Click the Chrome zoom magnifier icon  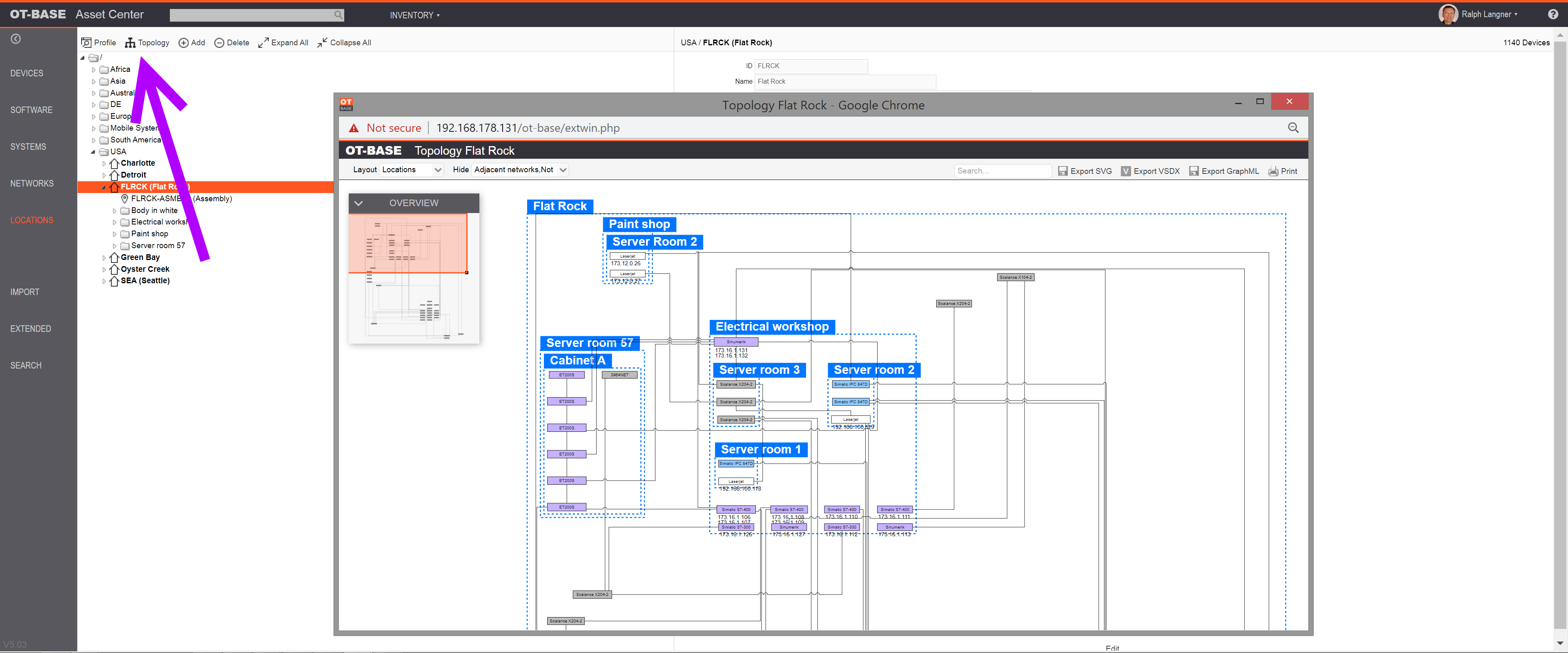[1294, 128]
